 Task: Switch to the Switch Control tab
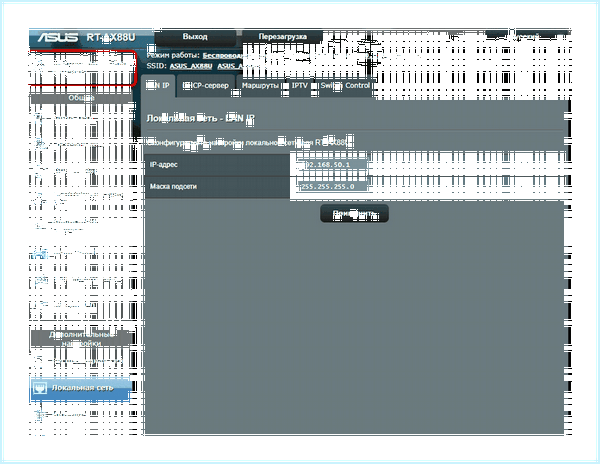click(345, 86)
